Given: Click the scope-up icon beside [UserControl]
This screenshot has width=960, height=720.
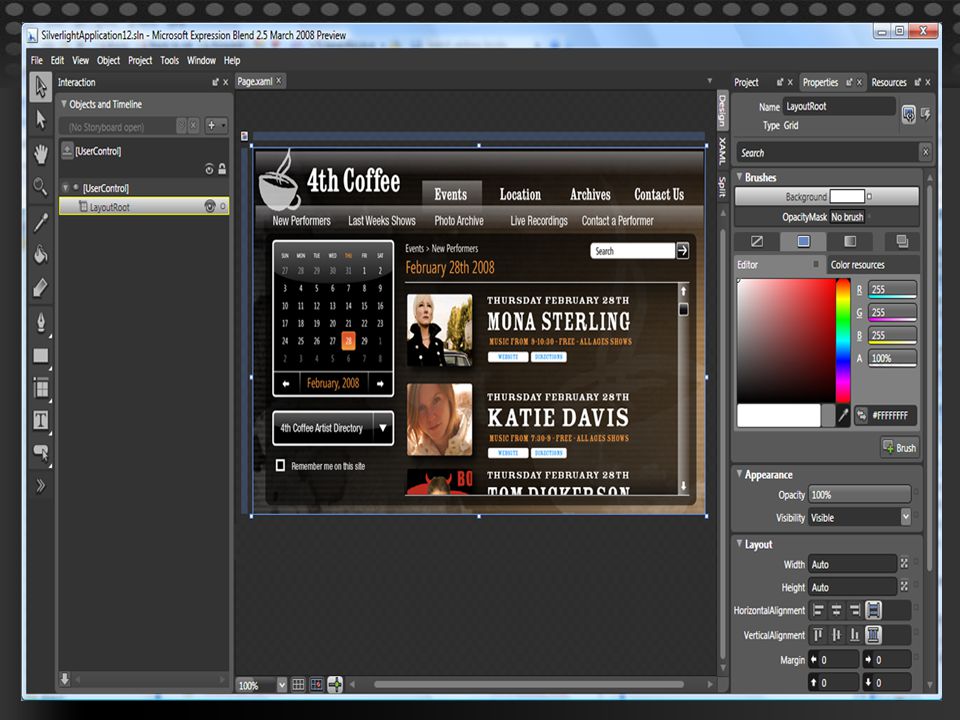Looking at the screenshot, I should pos(67,151).
